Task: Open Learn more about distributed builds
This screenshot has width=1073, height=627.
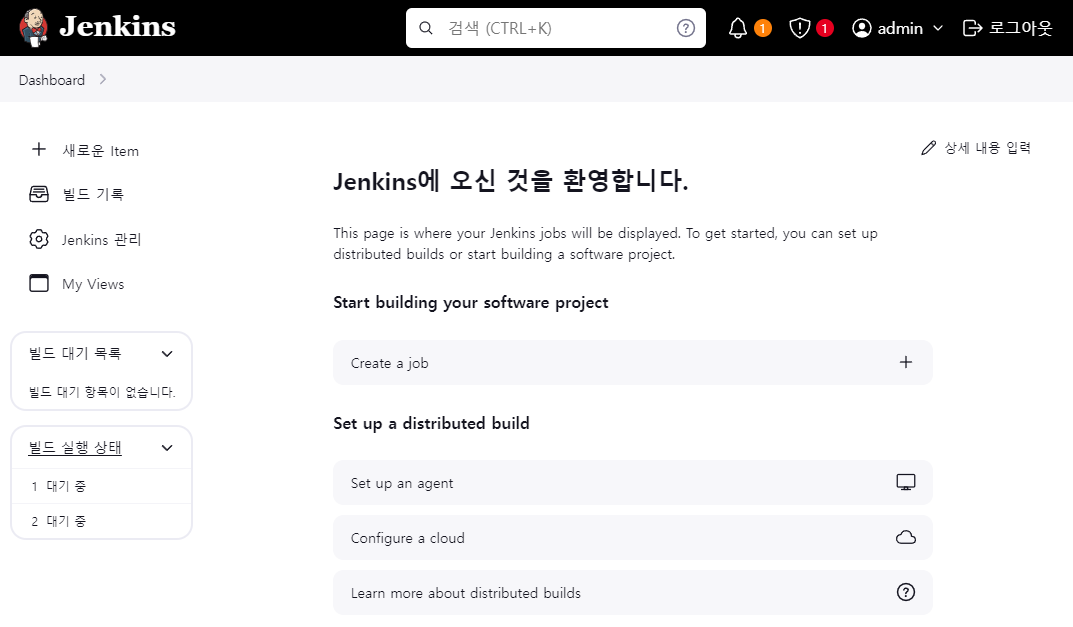Action: tap(633, 592)
